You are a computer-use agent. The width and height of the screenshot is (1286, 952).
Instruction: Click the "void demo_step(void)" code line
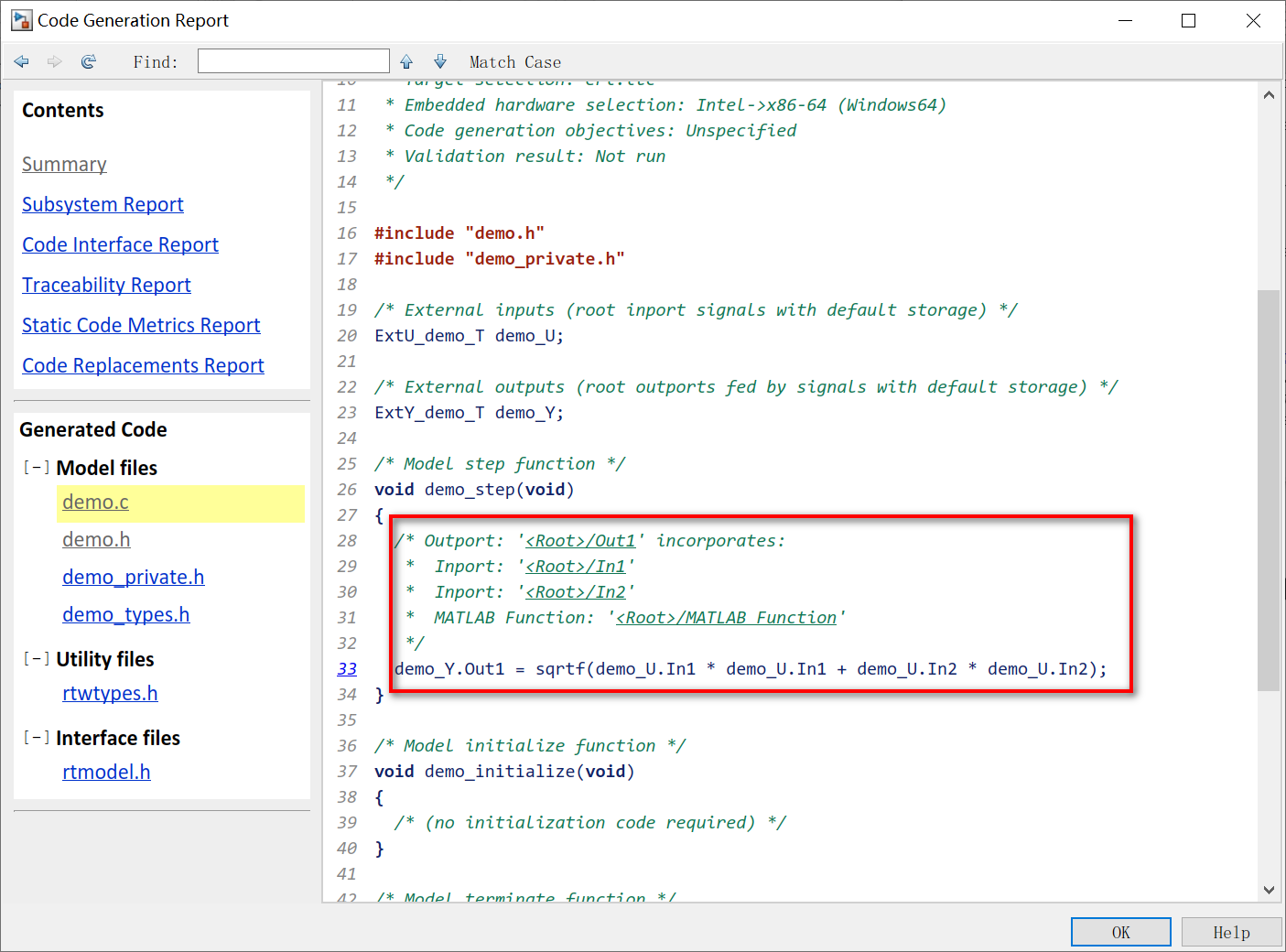coord(474,490)
